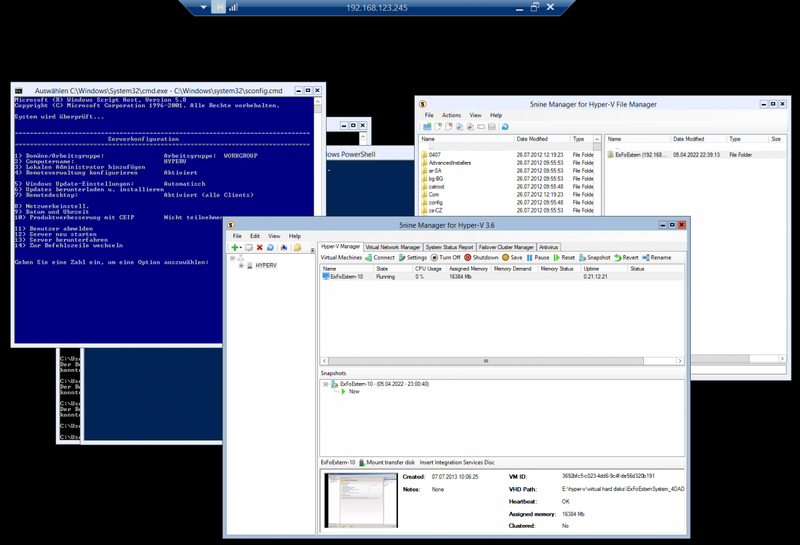Pause the selected virtual machine

pyautogui.click(x=538, y=258)
